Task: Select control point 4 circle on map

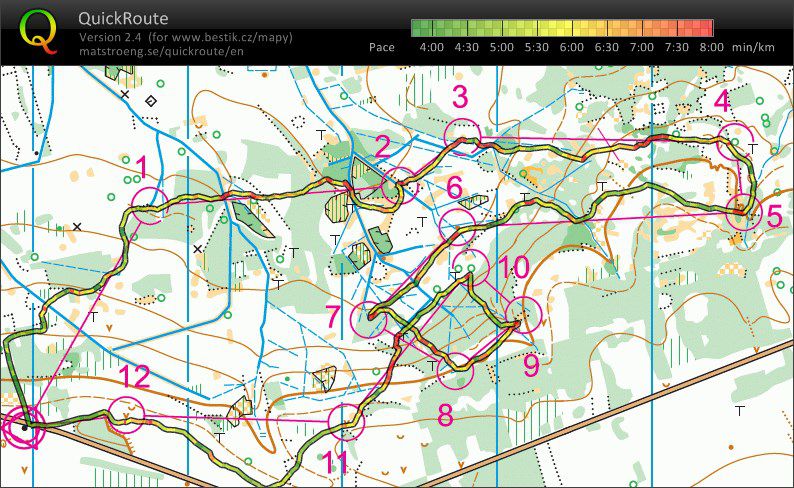Action: 736,142
